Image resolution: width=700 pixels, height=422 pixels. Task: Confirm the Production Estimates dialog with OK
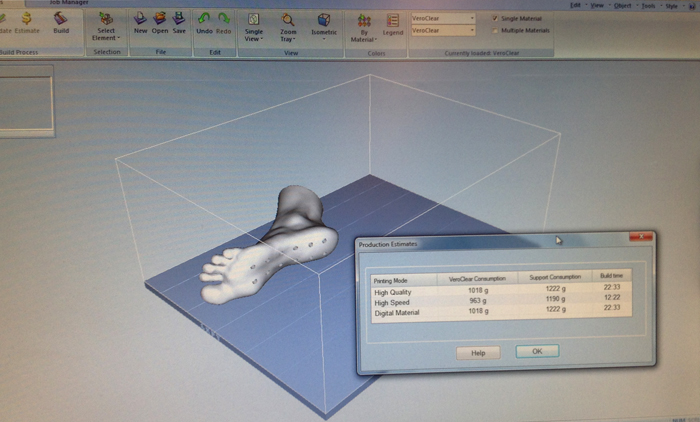point(537,351)
